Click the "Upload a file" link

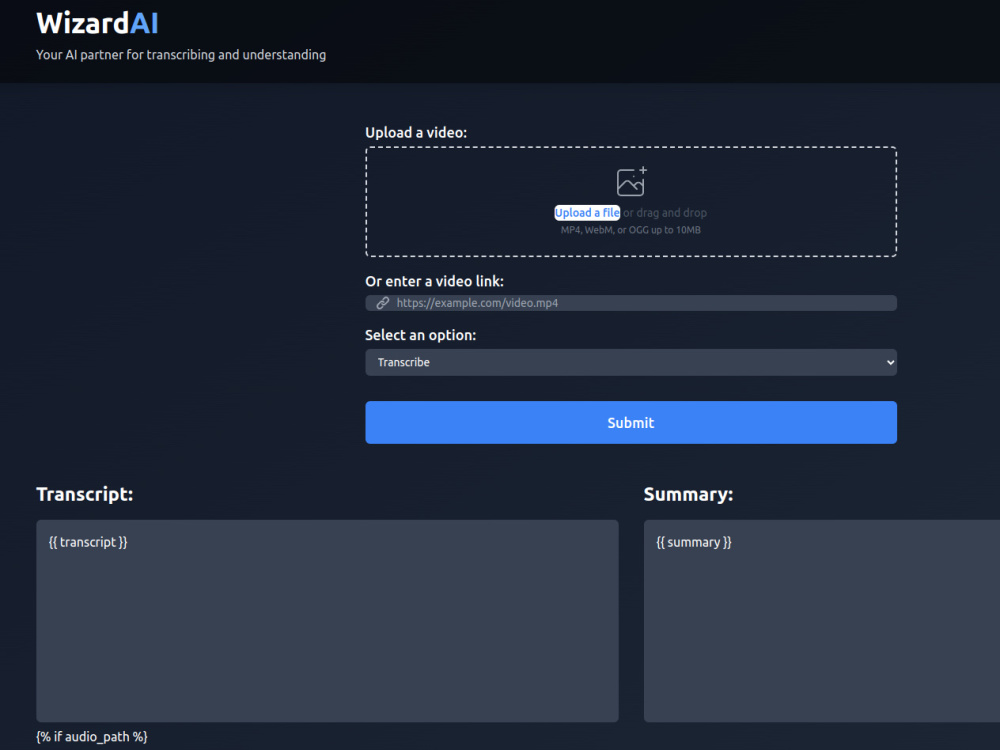point(587,213)
